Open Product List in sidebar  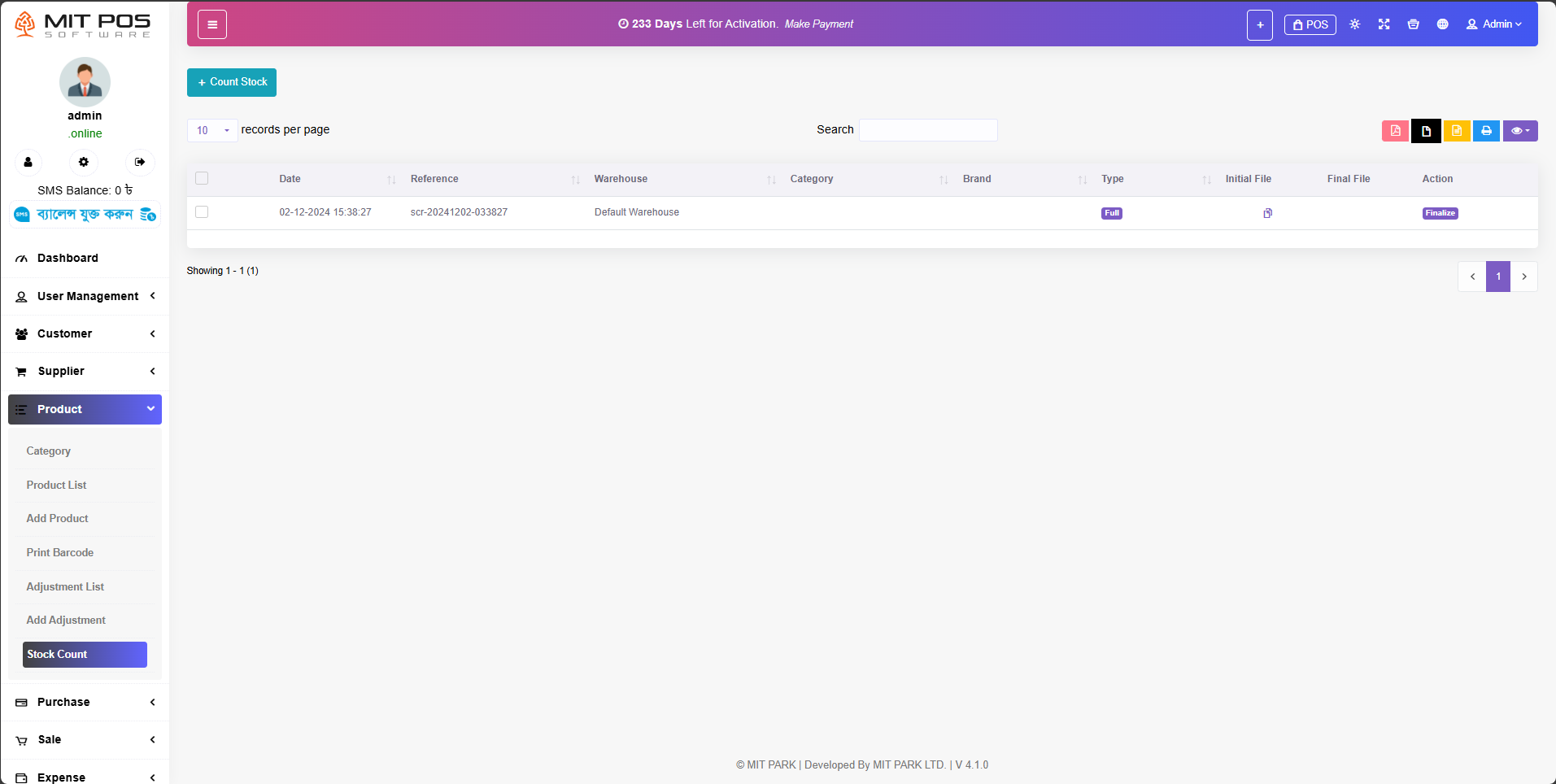(x=56, y=485)
